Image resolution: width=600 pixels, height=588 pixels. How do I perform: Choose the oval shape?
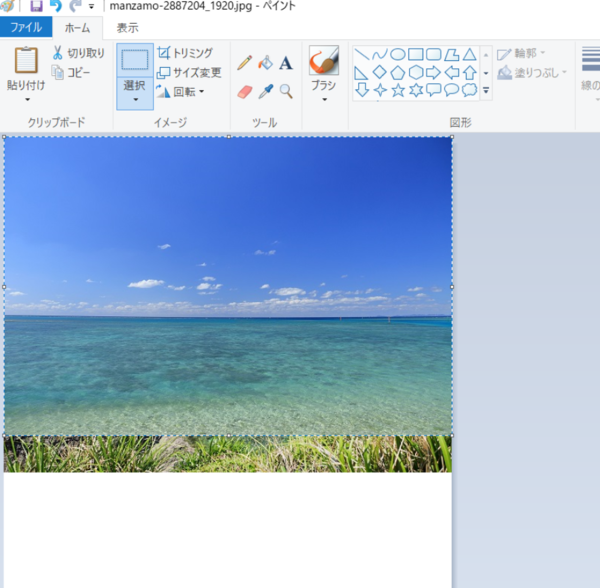click(398, 54)
